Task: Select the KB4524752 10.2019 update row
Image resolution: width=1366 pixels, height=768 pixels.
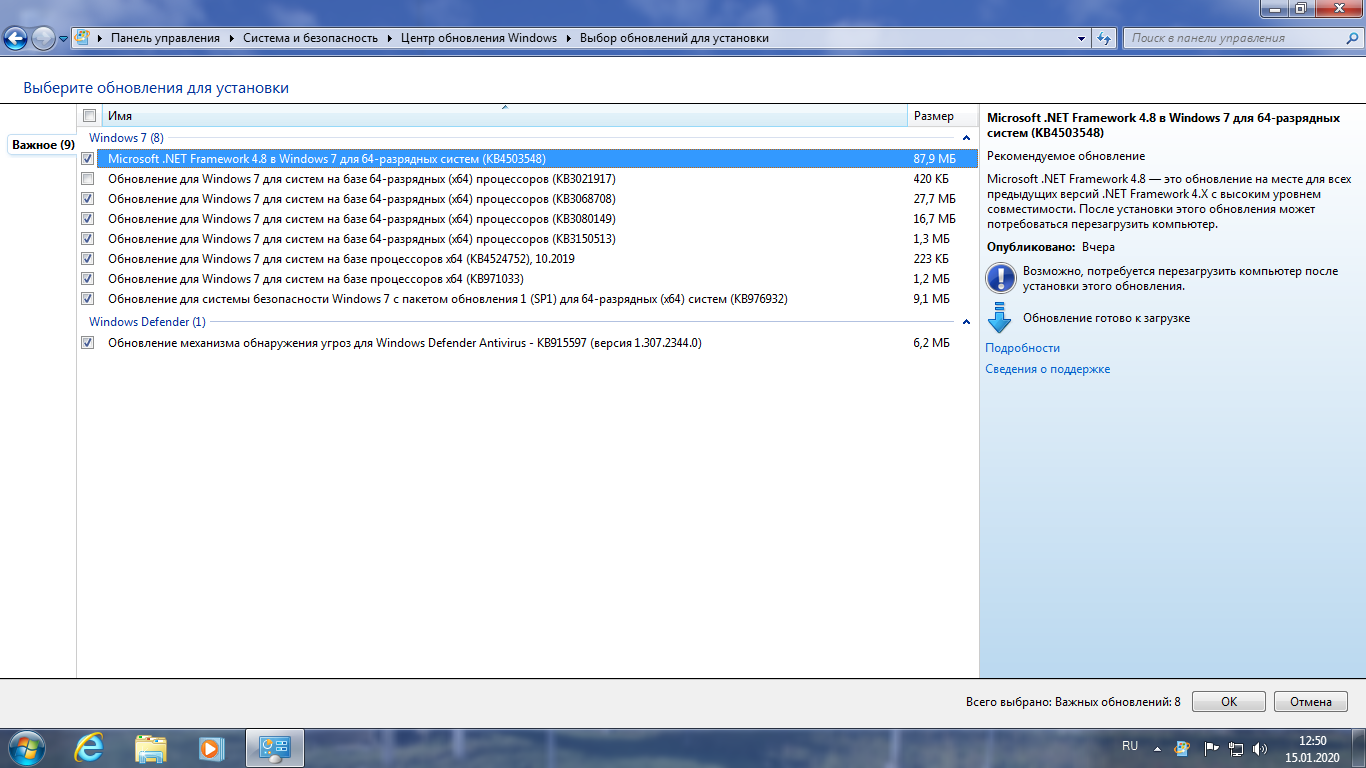Action: pos(528,259)
